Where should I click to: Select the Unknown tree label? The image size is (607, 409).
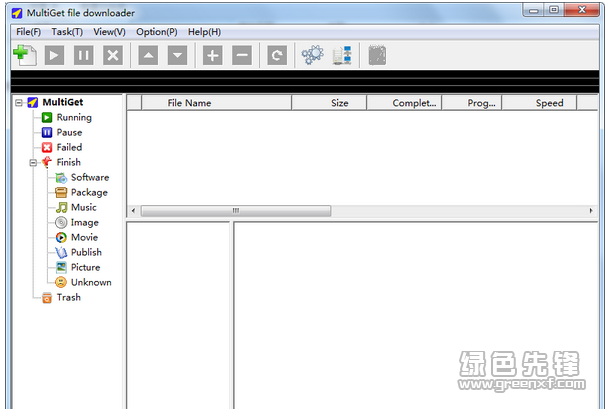pyautogui.click(x=91, y=282)
